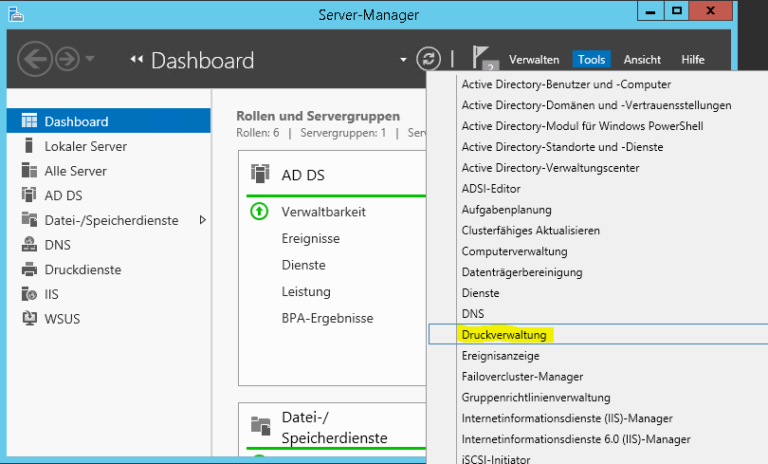The image size is (768, 464).
Task: Choose Druckverwaltung from Tools menu
Action: click(x=504, y=335)
